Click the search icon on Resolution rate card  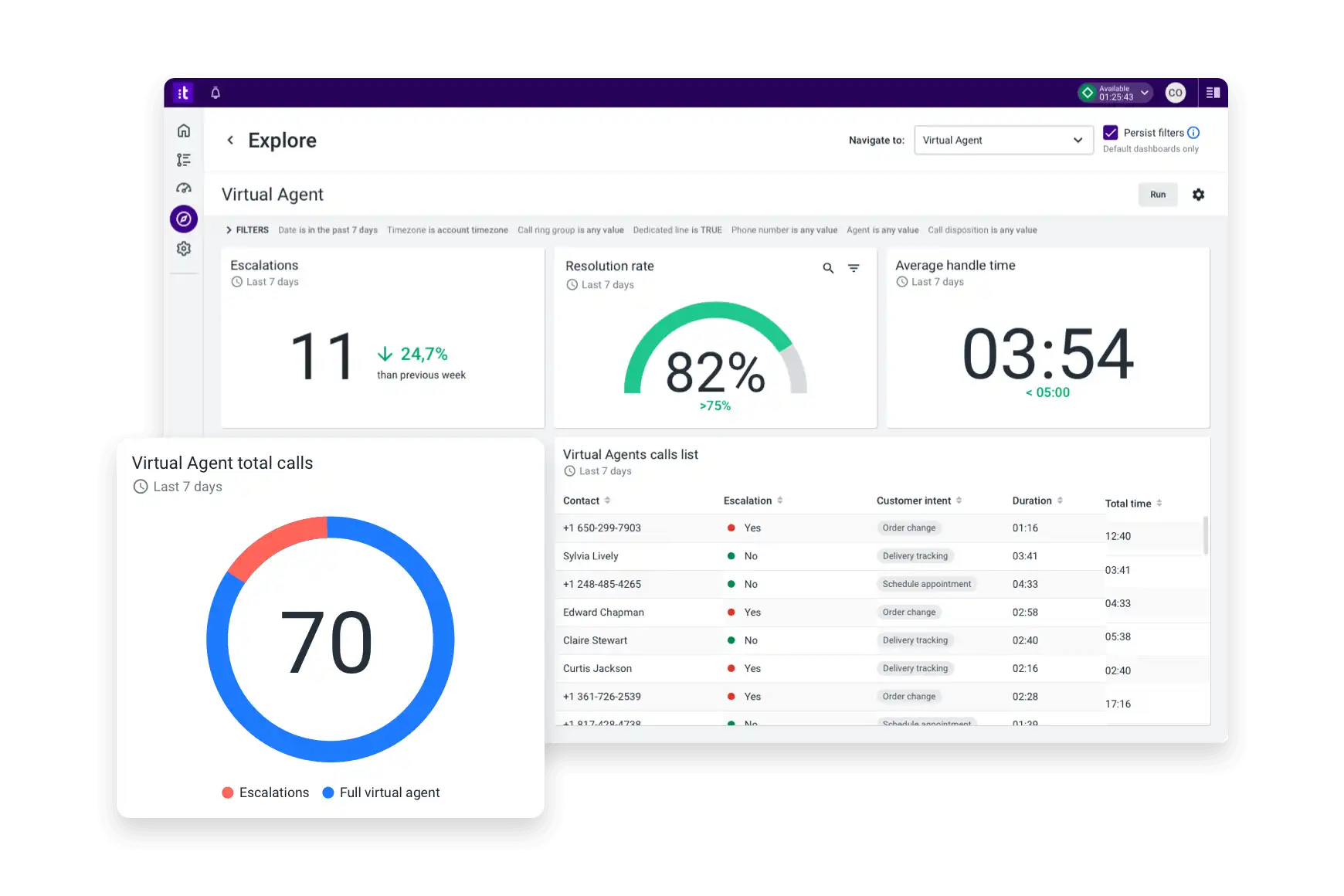pyautogui.click(x=827, y=268)
